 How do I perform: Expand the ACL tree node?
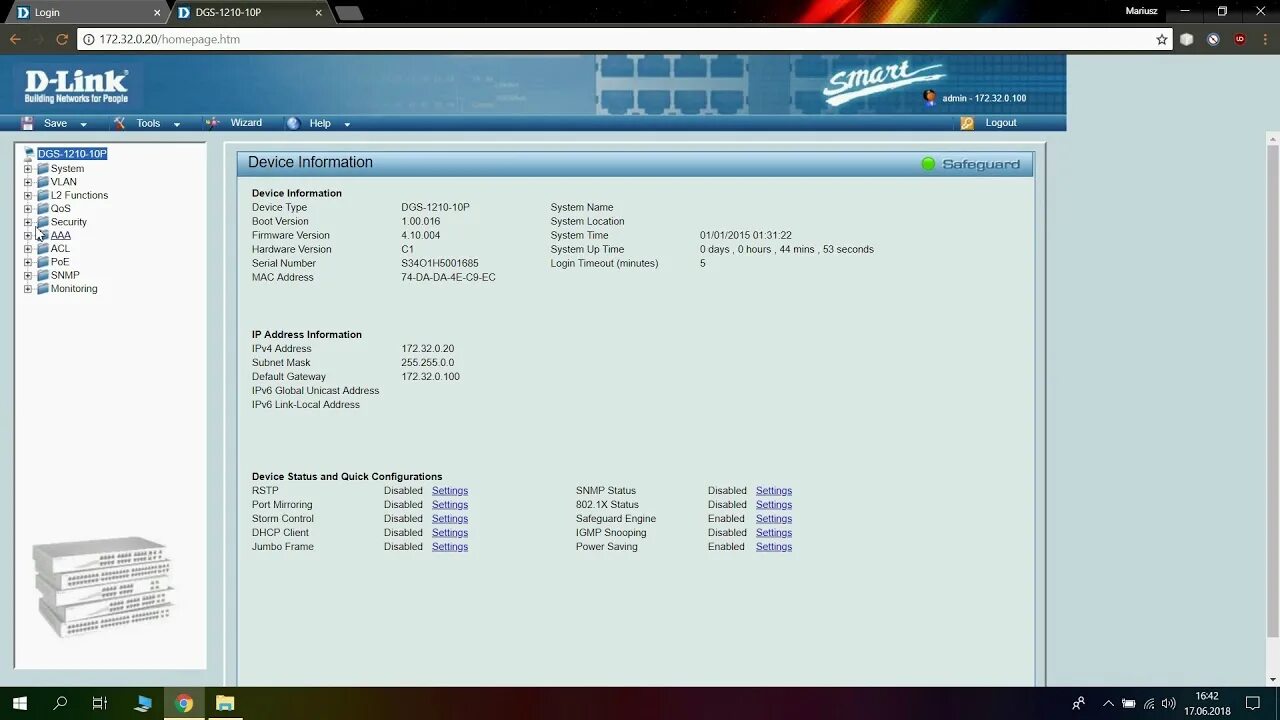point(28,249)
